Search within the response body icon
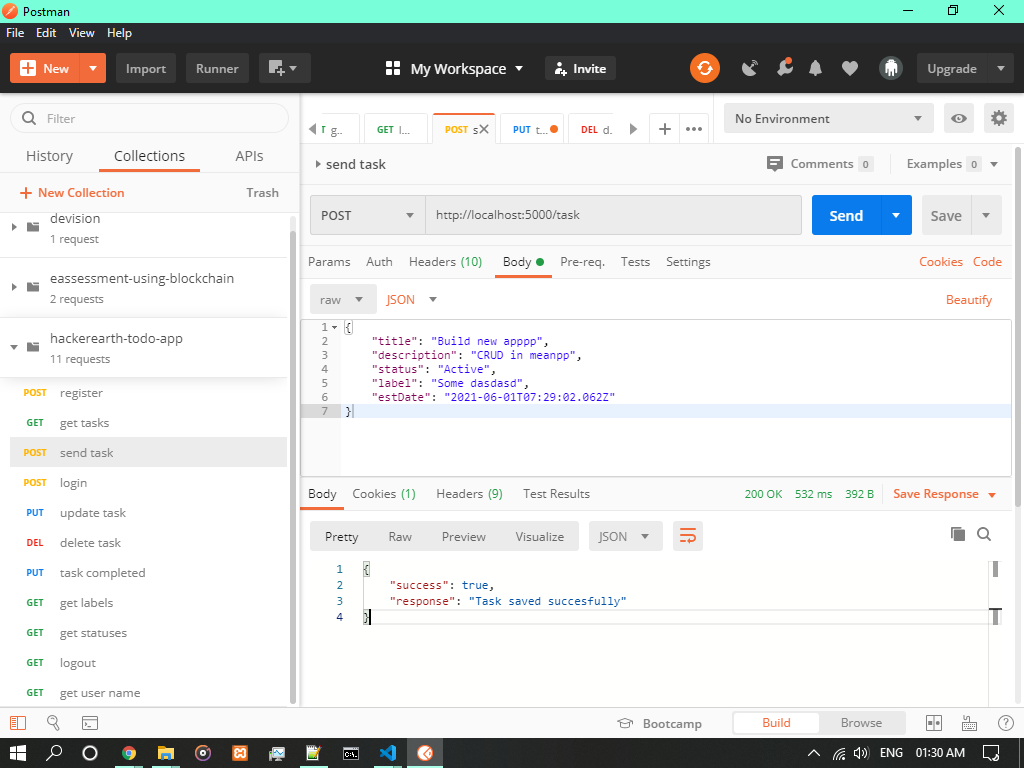This screenshot has height=768, width=1024. tap(984, 534)
